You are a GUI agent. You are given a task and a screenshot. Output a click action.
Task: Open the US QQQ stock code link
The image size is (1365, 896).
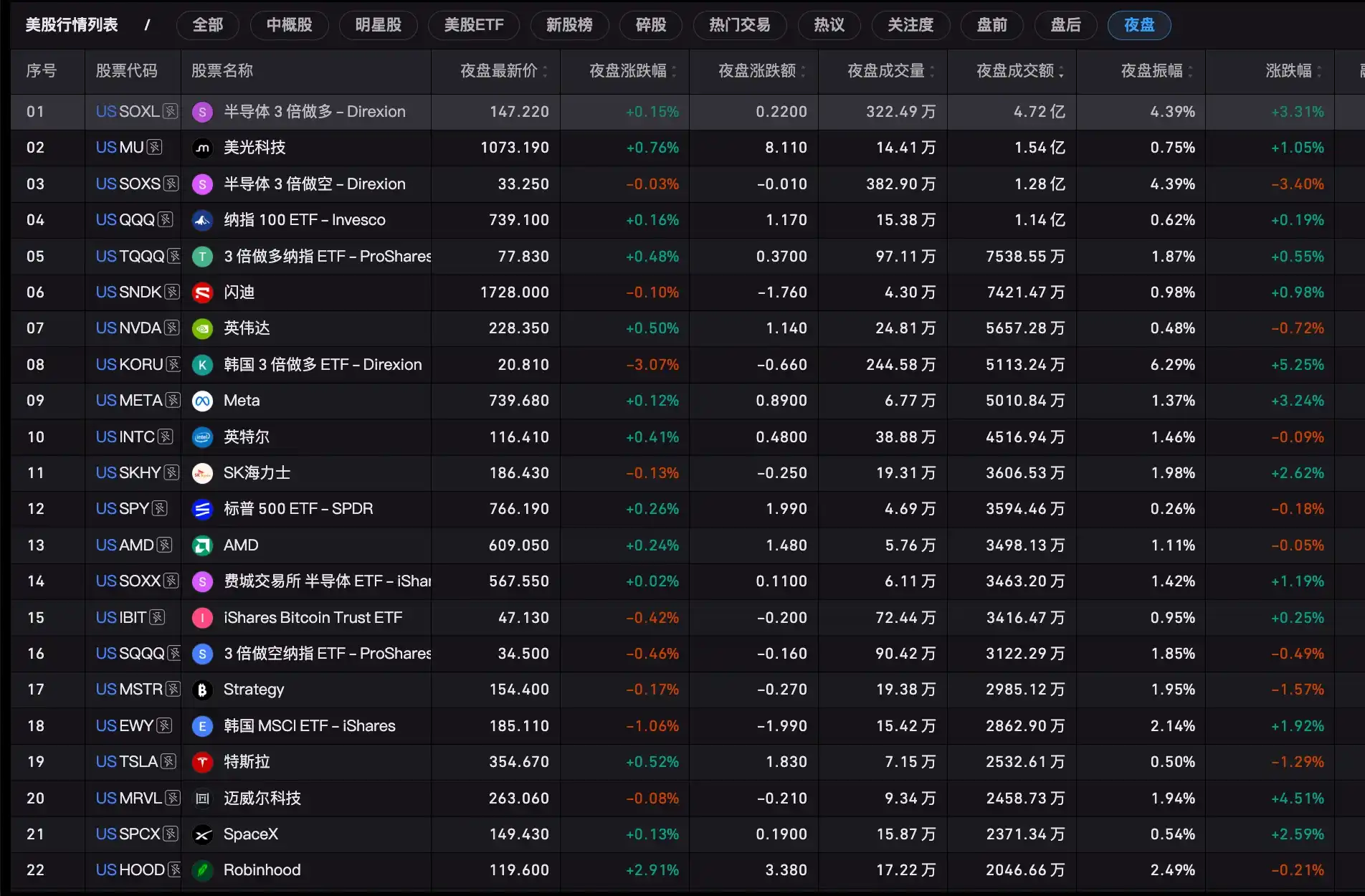pyautogui.click(x=125, y=220)
